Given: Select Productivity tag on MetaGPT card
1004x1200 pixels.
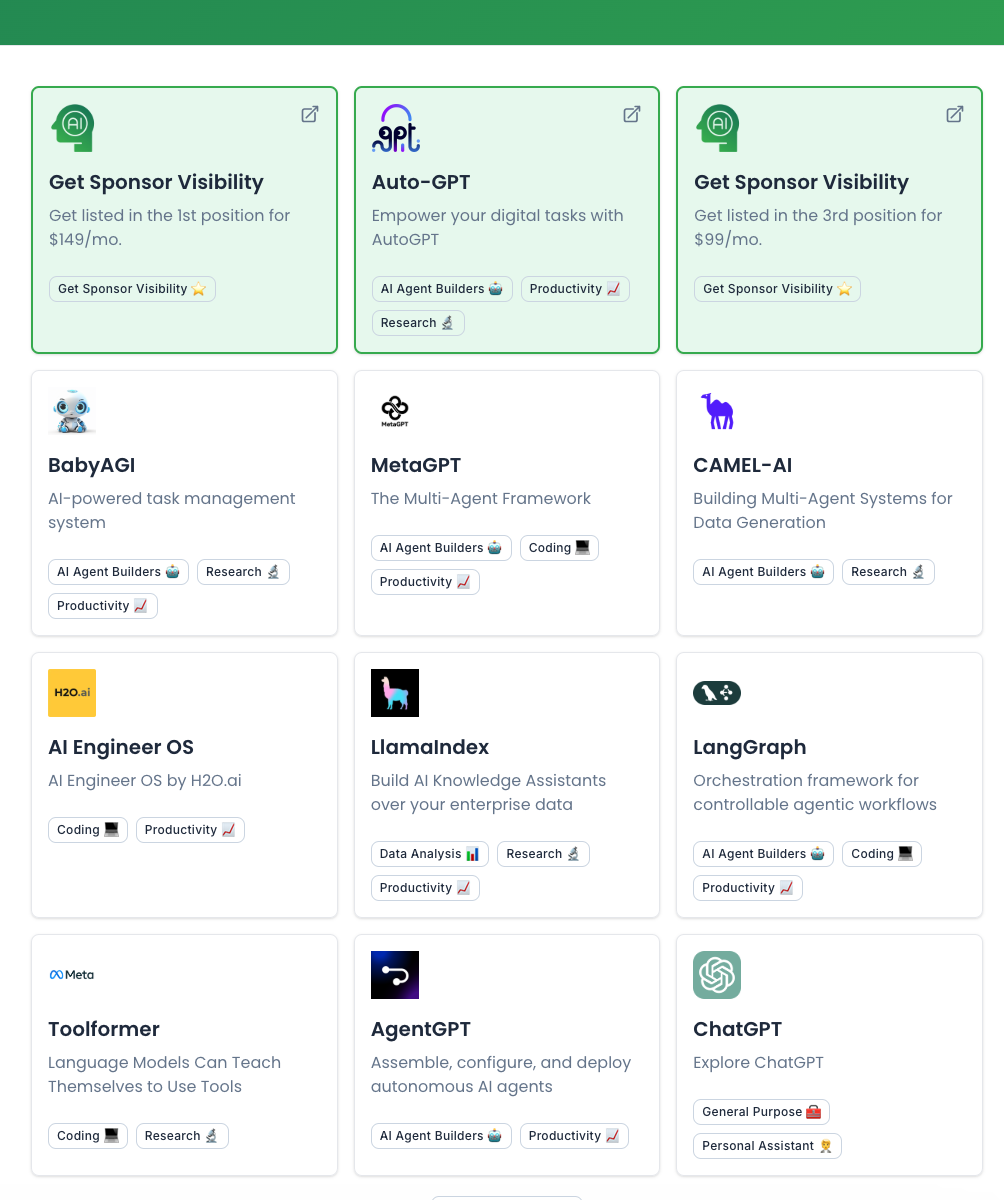Looking at the screenshot, I should (x=425, y=582).
